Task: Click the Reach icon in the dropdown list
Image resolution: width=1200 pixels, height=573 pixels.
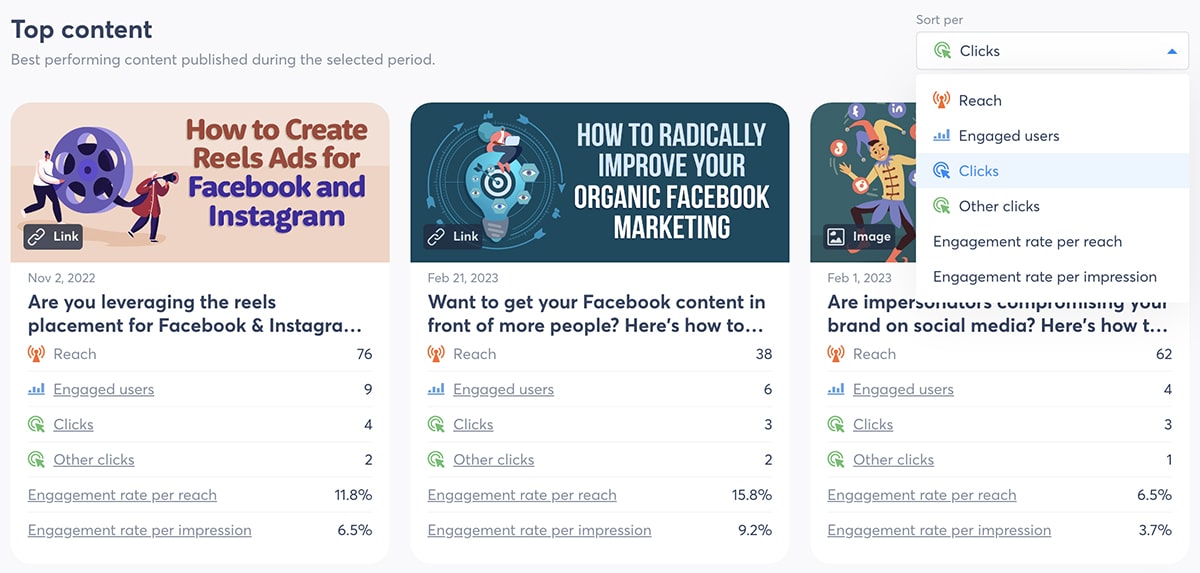Action: tap(941, 100)
